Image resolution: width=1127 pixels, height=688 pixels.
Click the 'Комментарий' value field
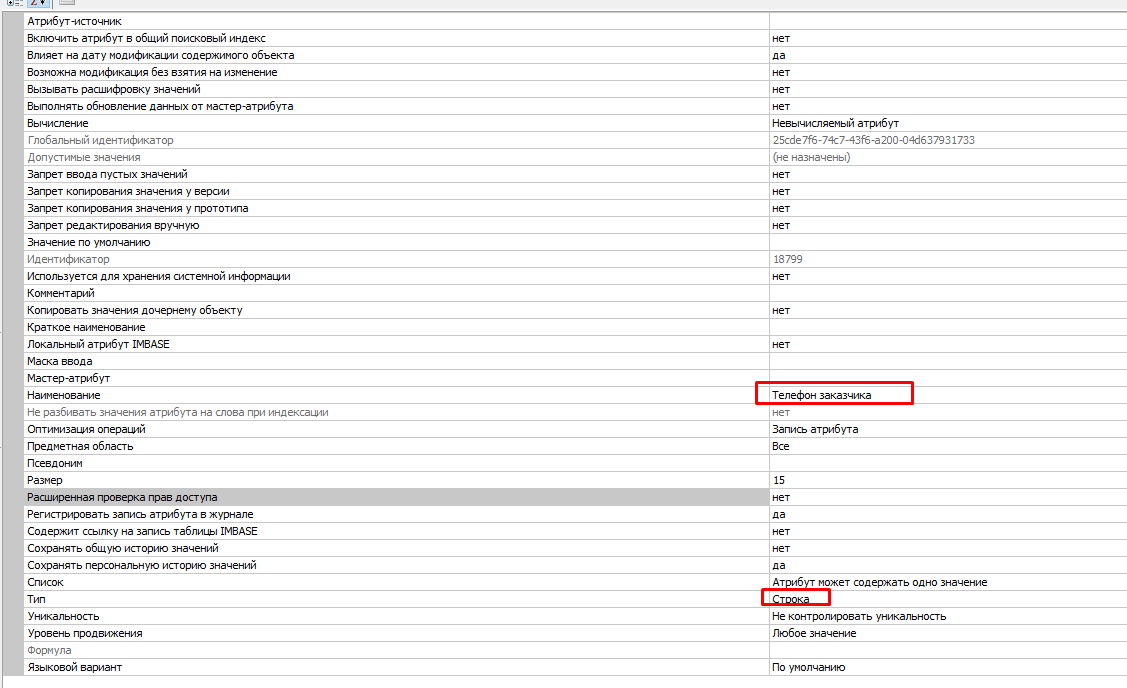pyautogui.click(x=948, y=293)
